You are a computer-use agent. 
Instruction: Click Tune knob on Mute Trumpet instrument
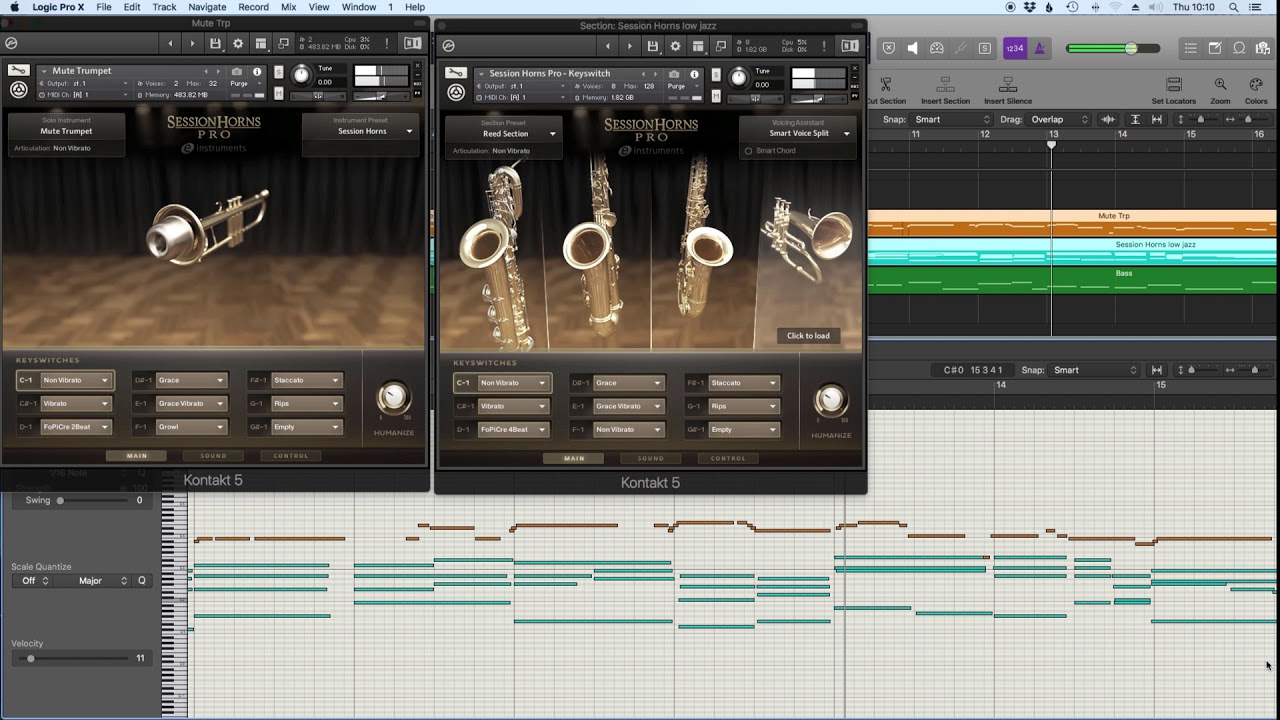pos(301,75)
